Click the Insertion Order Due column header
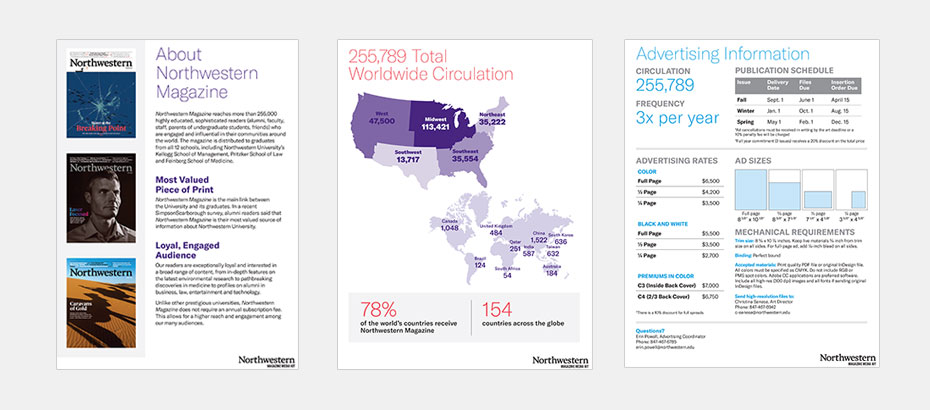 pyautogui.click(x=842, y=85)
